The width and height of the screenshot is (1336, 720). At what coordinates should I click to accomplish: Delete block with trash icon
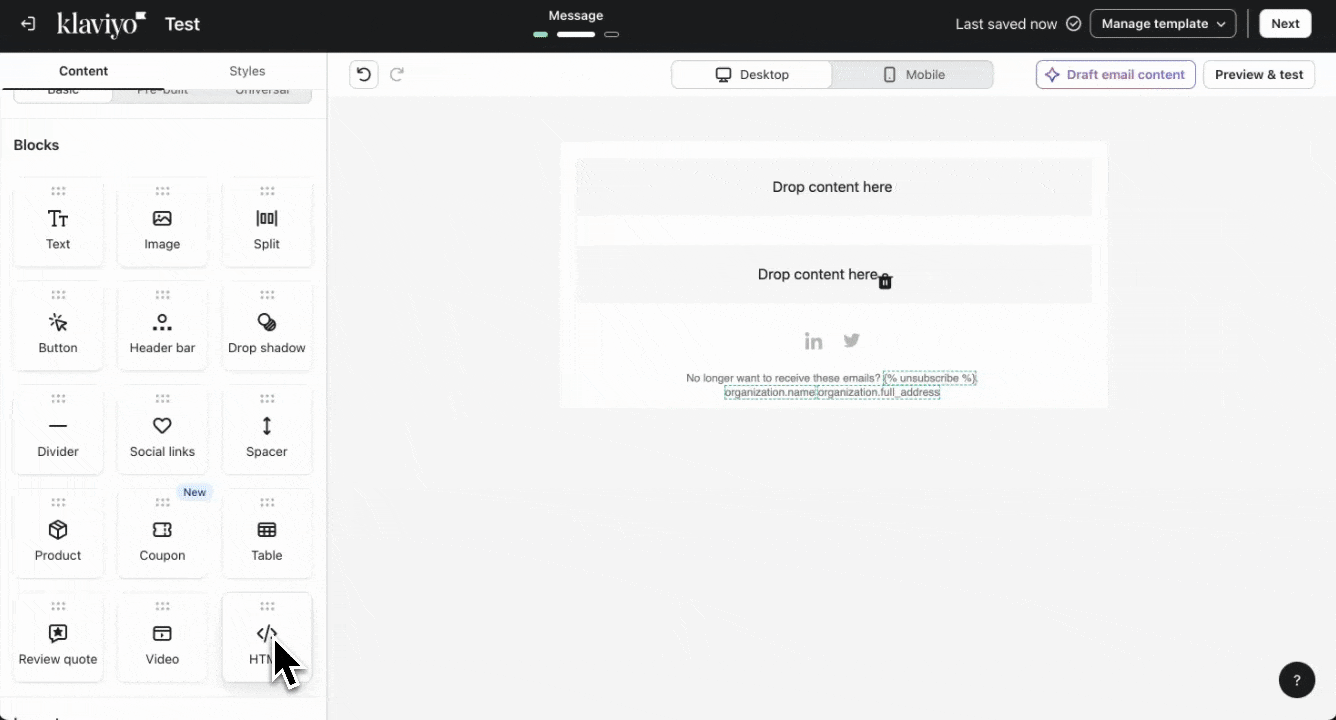(885, 282)
